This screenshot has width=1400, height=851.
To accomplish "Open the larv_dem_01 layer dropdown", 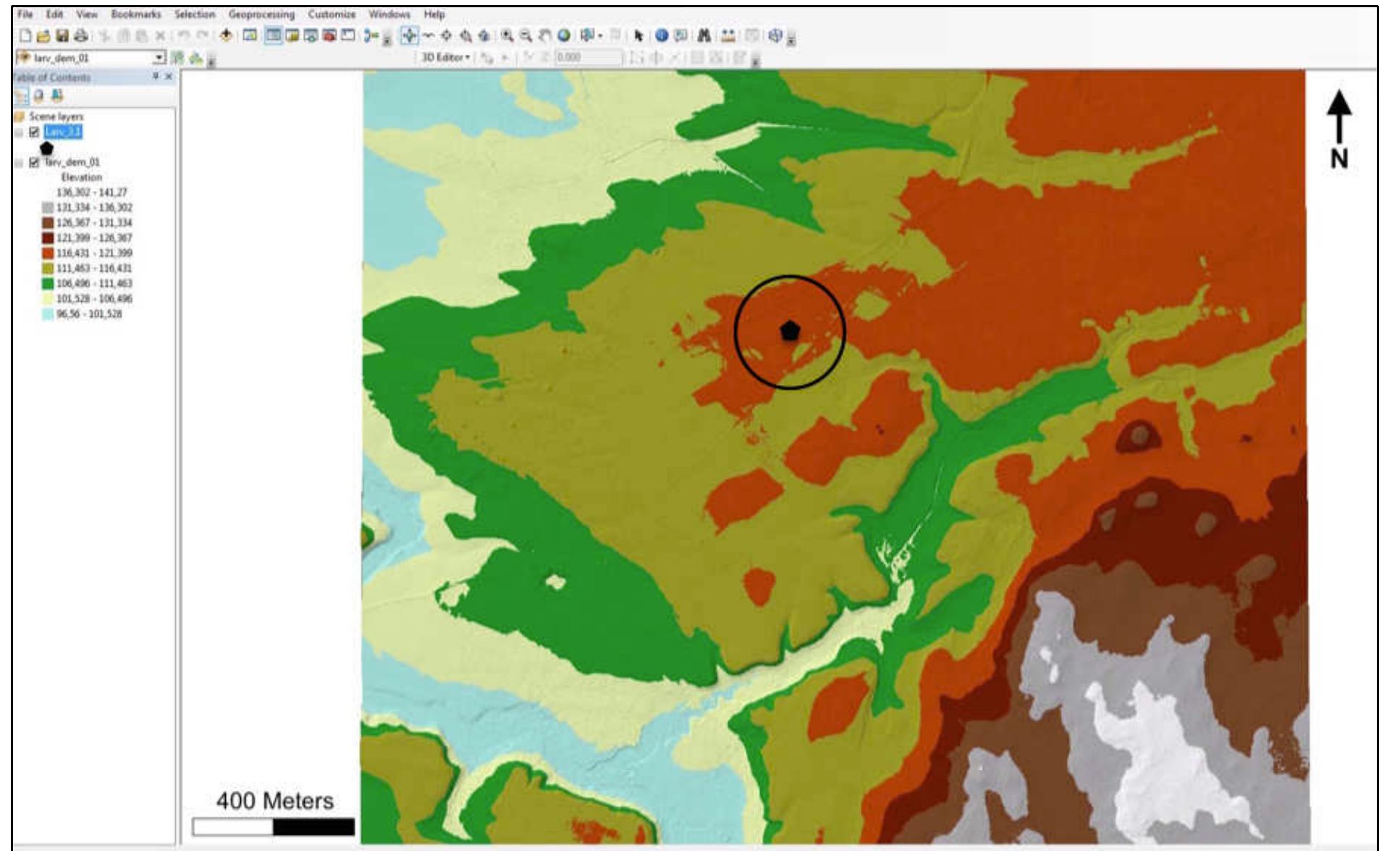I will (159, 57).
